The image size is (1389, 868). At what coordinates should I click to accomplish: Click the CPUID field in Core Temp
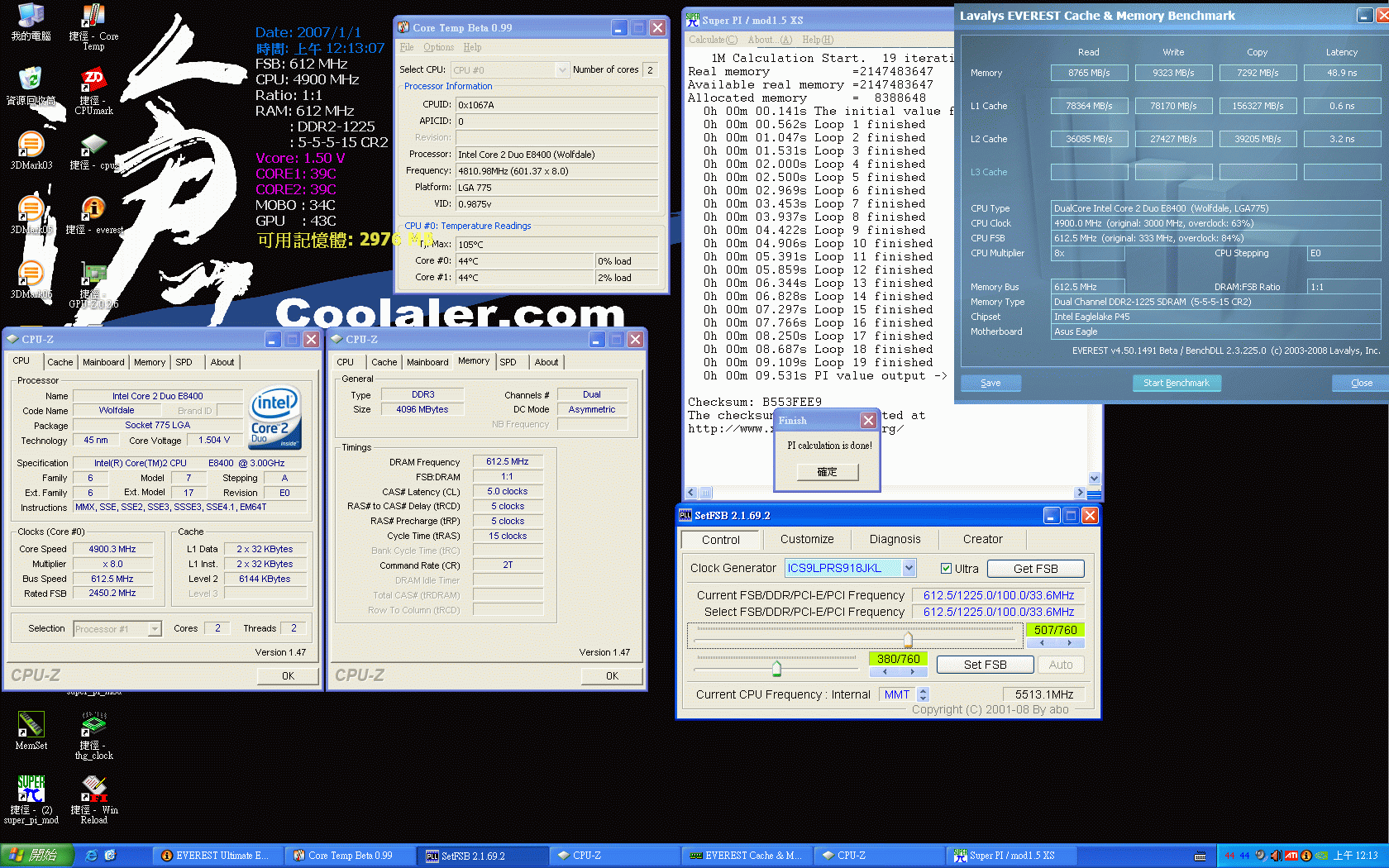click(x=557, y=105)
